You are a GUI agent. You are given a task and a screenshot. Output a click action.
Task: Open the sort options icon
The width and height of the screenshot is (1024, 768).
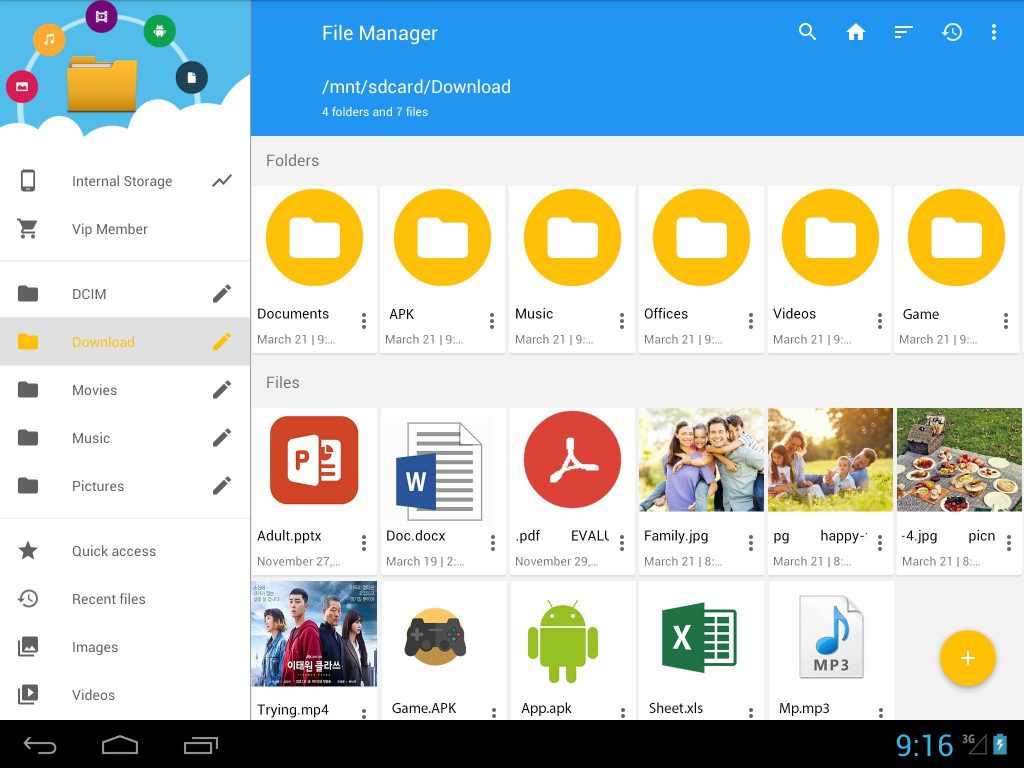(903, 31)
